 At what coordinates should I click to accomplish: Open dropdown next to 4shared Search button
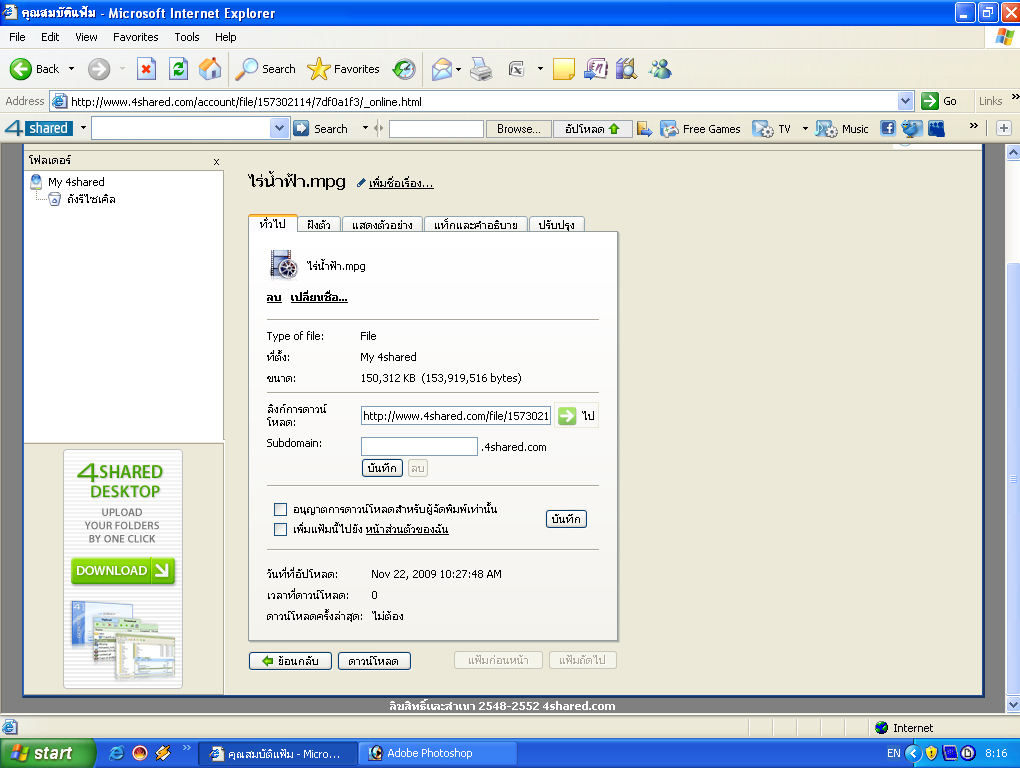365,128
